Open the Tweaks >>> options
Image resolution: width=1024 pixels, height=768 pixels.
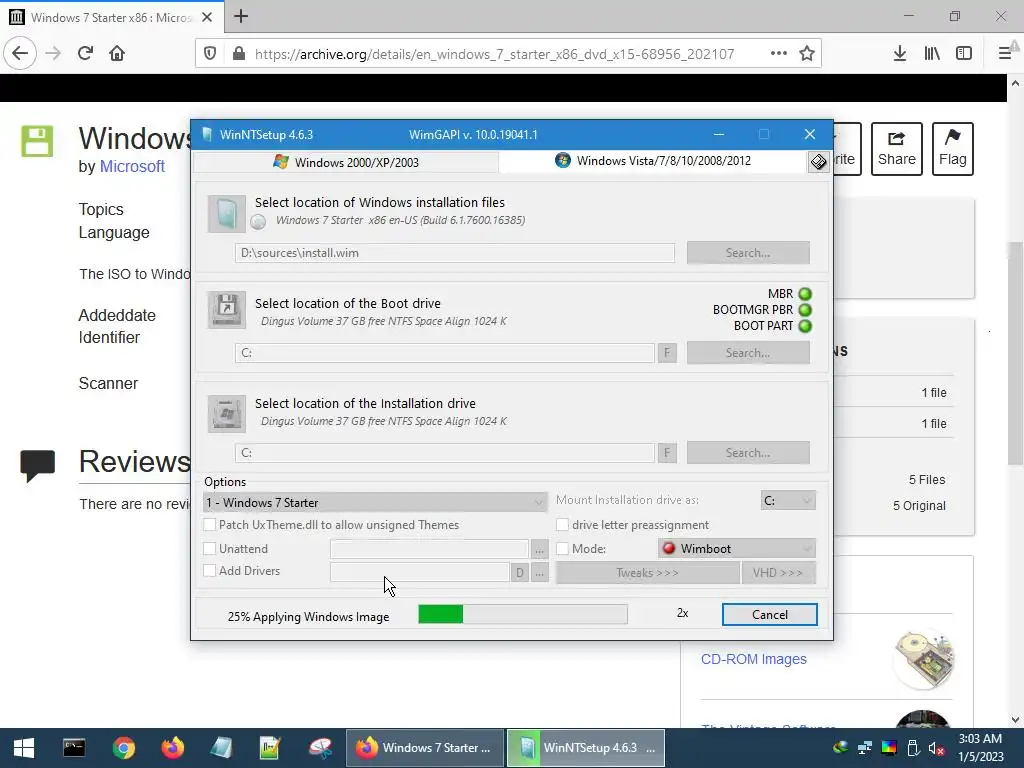coord(647,573)
